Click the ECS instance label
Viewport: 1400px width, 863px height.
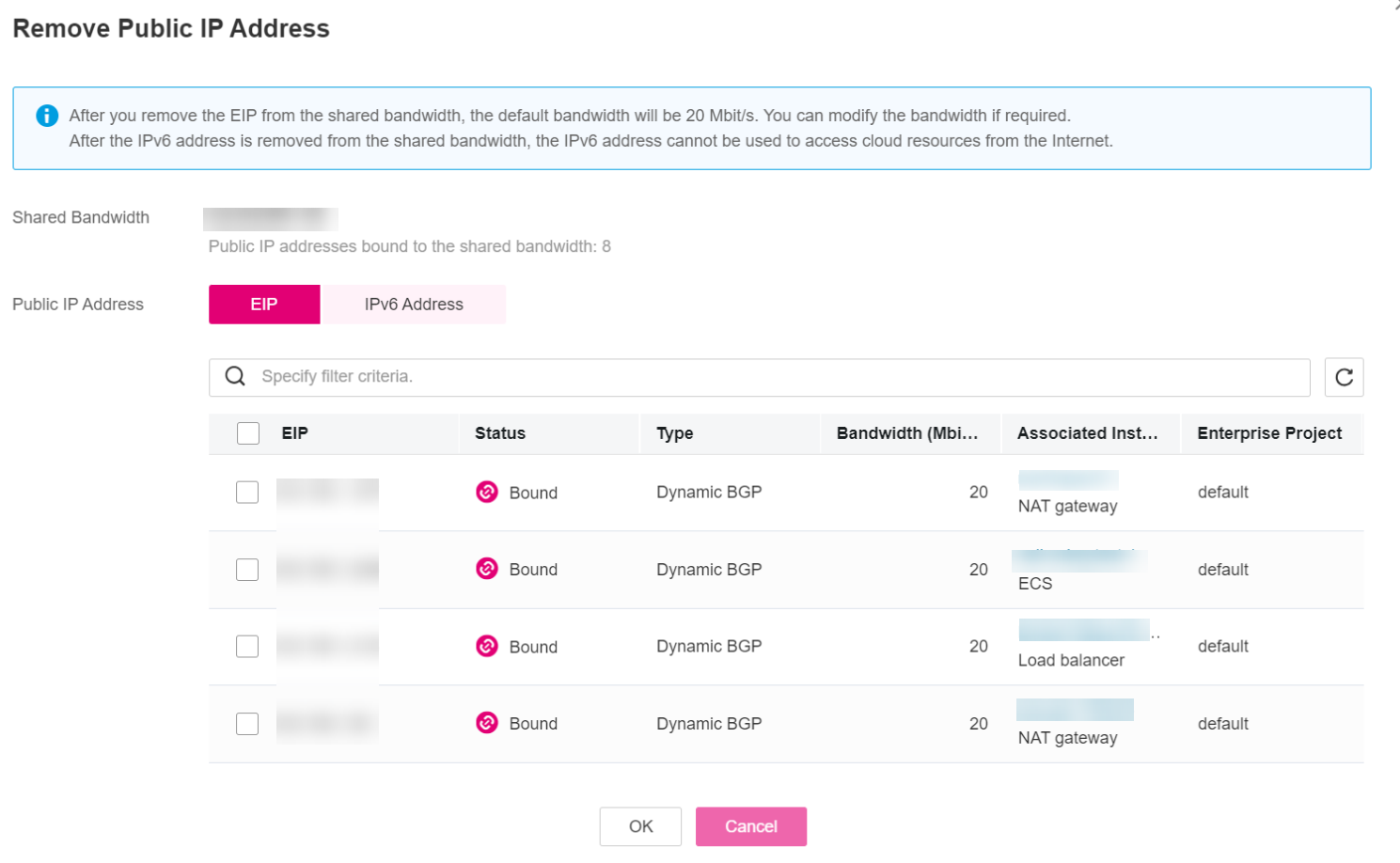[1035, 584]
